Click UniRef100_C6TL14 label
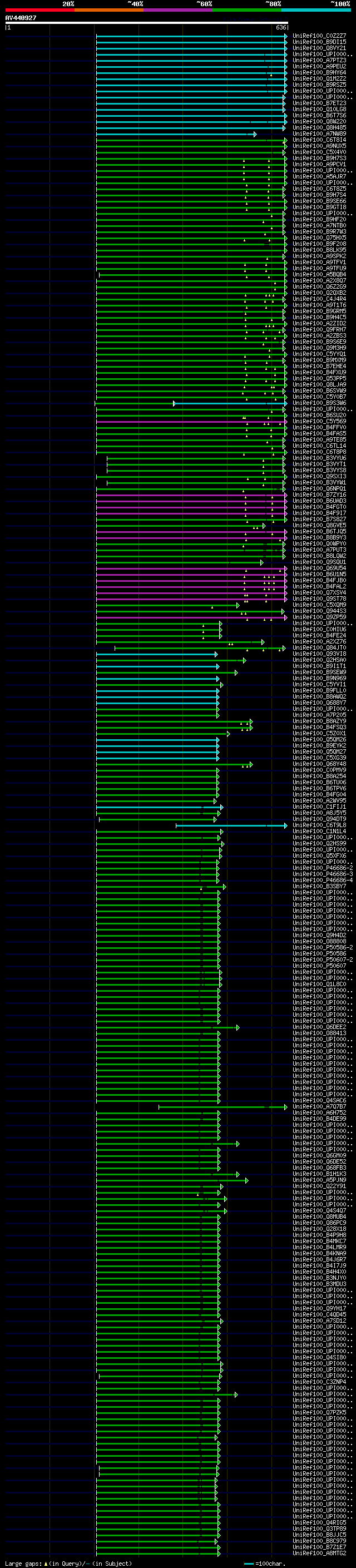The width and height of the screenshot is (356, 1568). pos(319,446)
